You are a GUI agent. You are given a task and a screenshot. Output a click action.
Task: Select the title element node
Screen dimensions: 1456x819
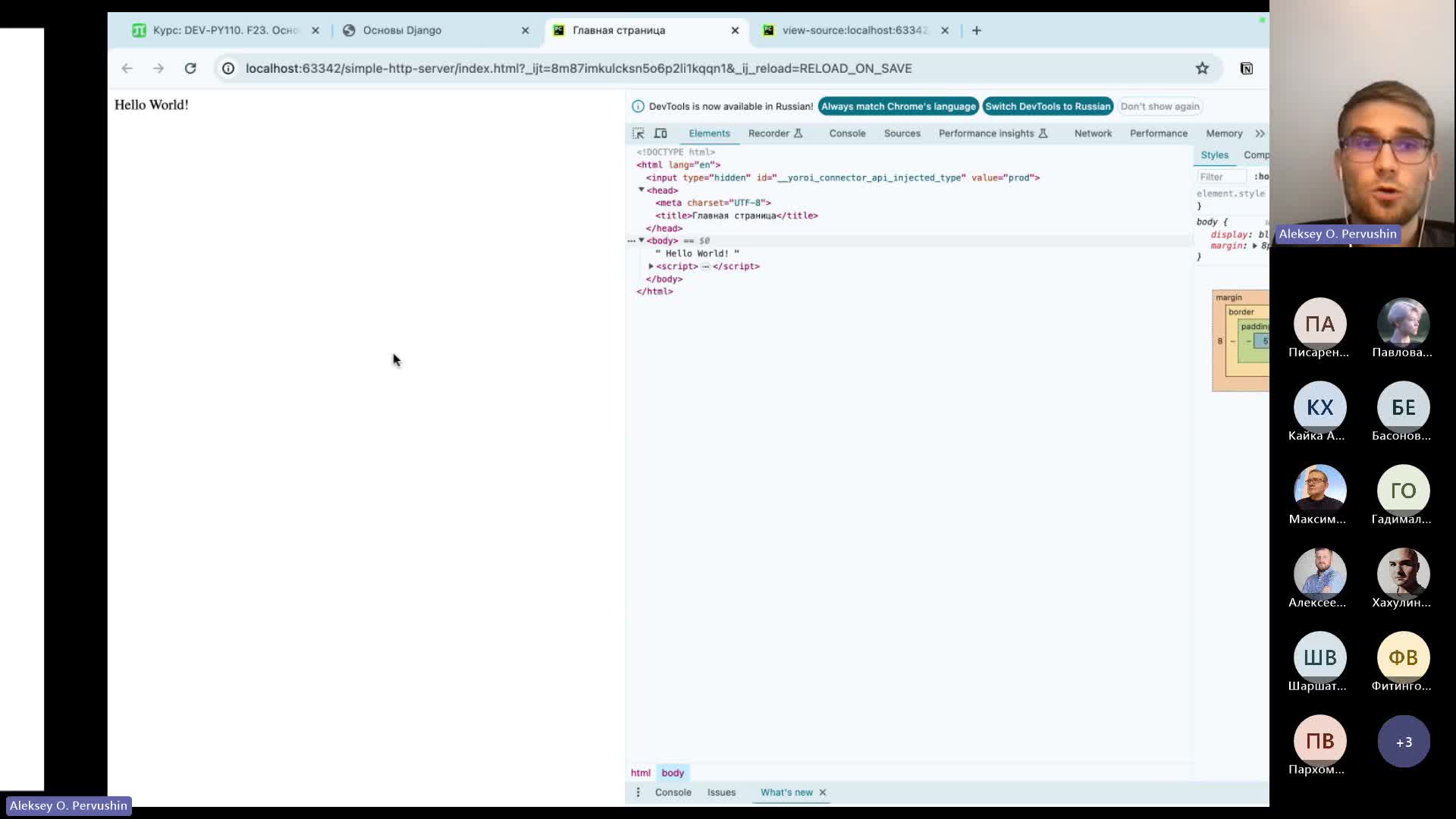coord(736,215)
